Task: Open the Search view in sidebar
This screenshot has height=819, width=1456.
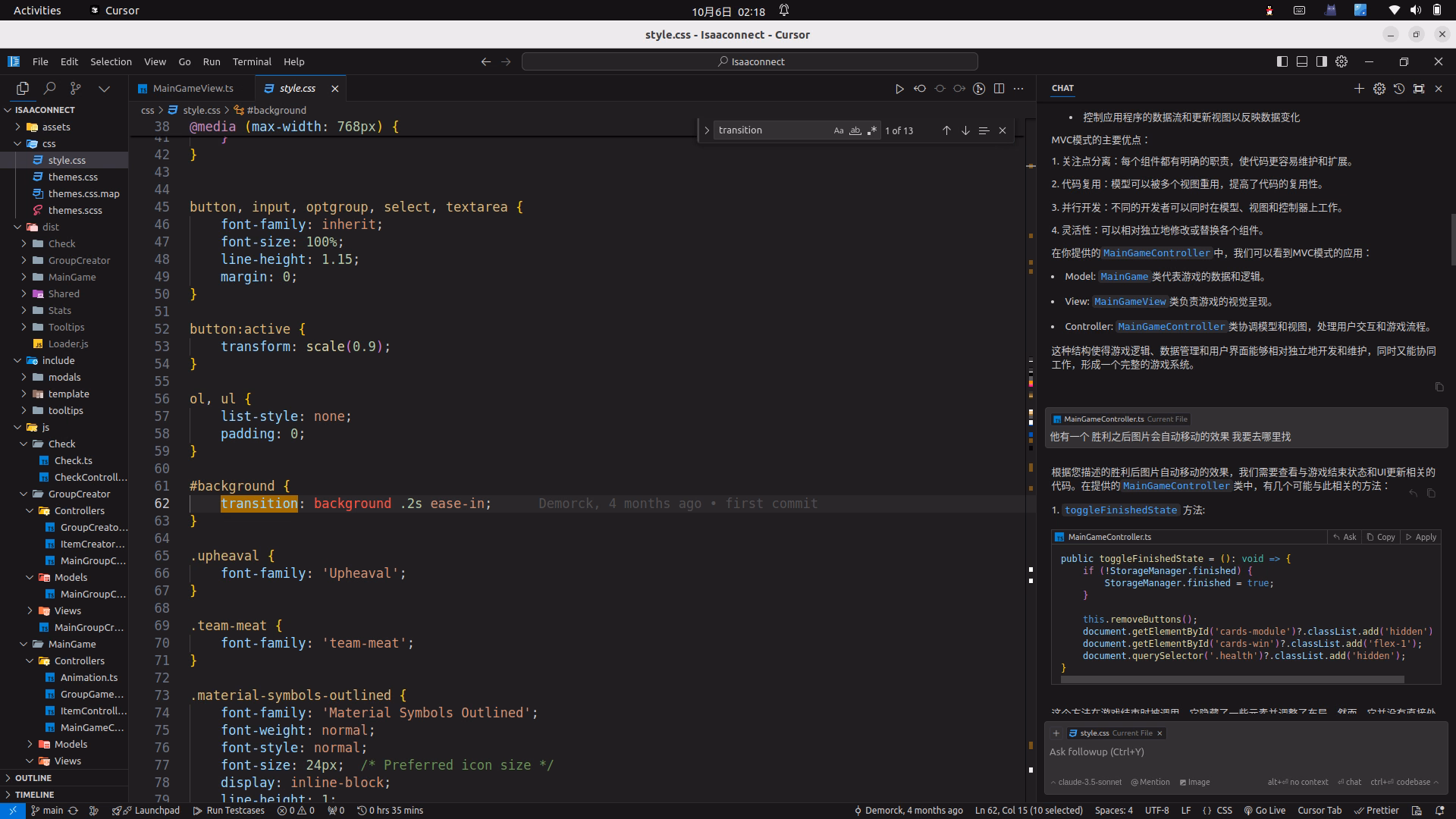Action: point(49,89)
